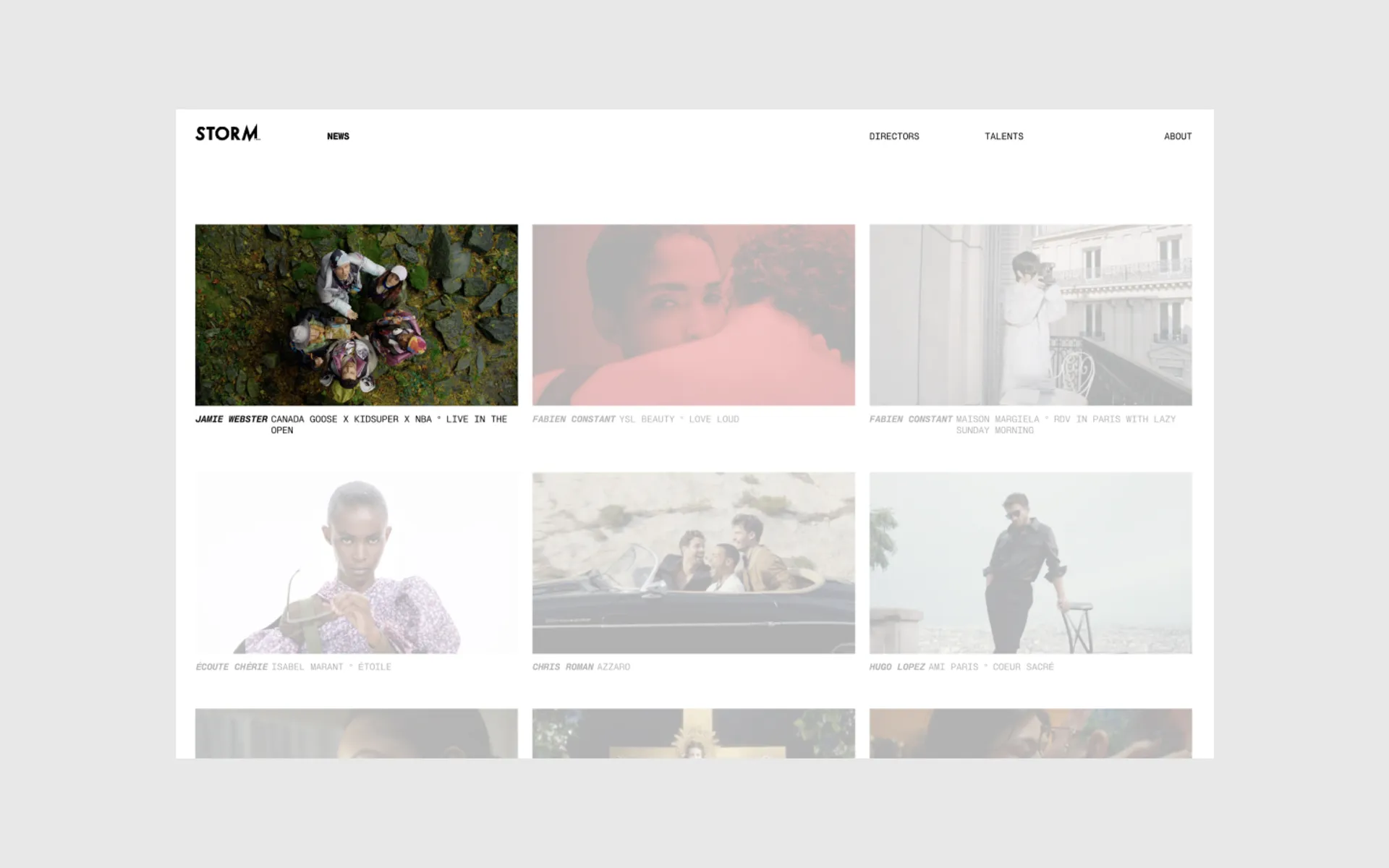Open the Azzaro convertible car thumbnail
1389x868 pixels.
[693, 563]
